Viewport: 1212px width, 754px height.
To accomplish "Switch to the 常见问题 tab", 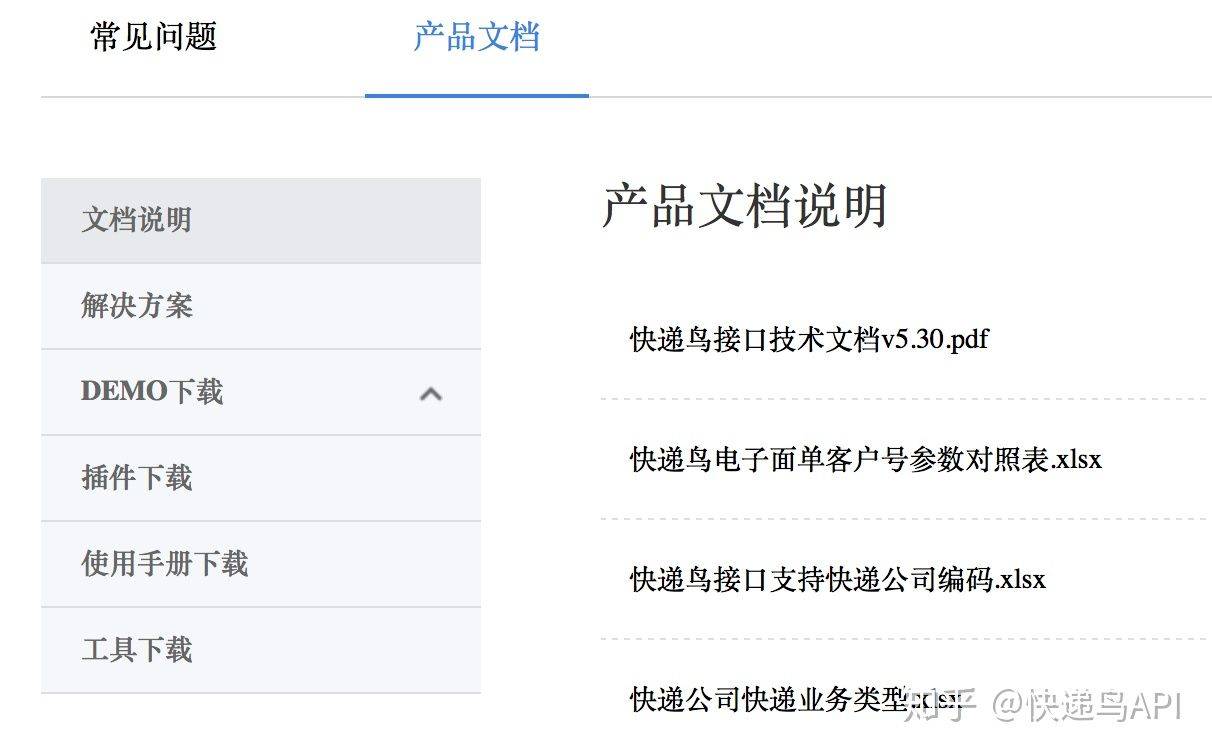I will point(153,37).
